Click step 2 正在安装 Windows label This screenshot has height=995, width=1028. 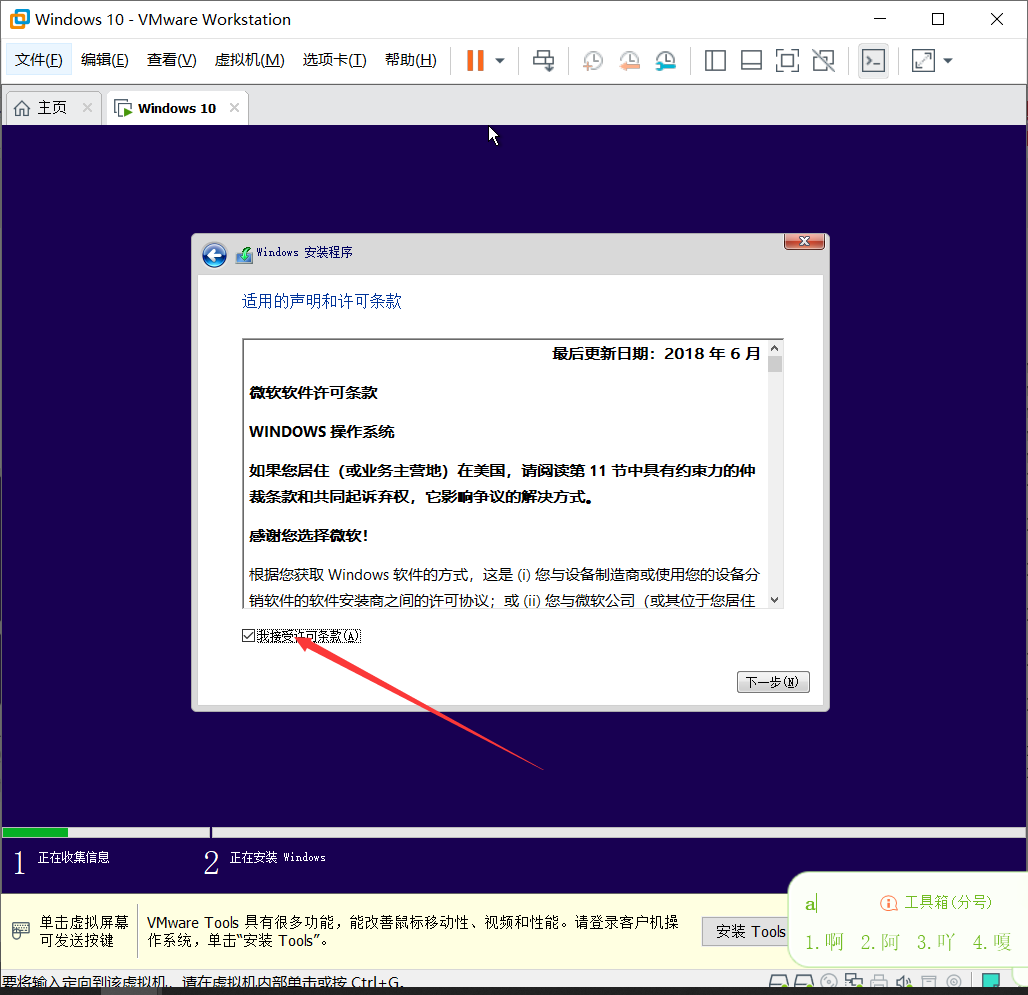pos(277,857)
